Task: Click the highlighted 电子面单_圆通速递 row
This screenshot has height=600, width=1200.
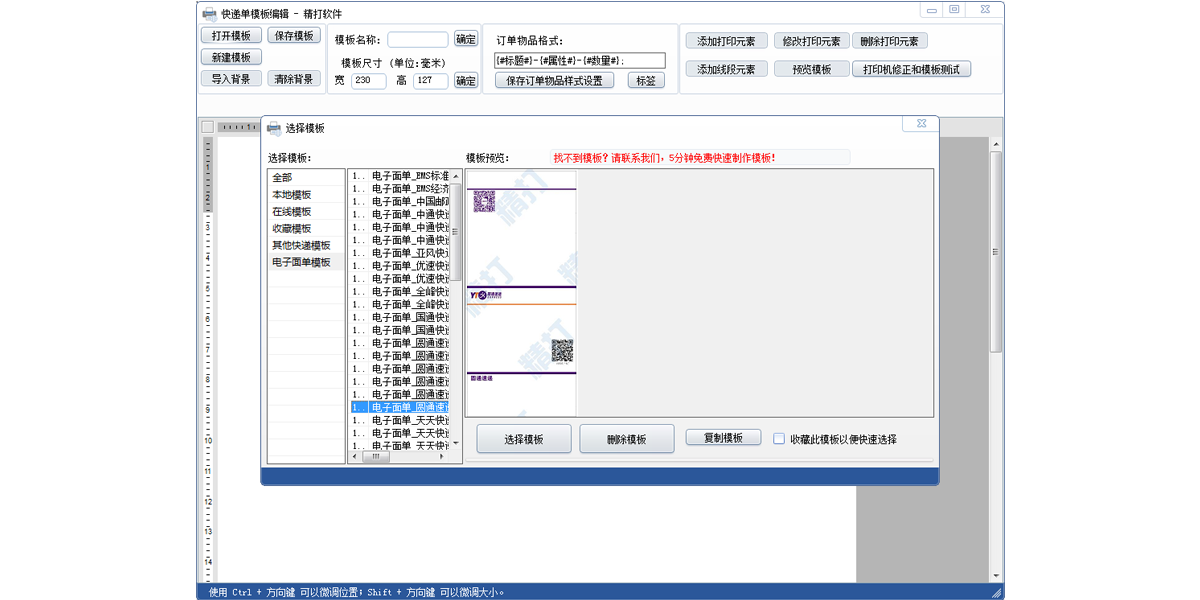Action: point(399,407)
